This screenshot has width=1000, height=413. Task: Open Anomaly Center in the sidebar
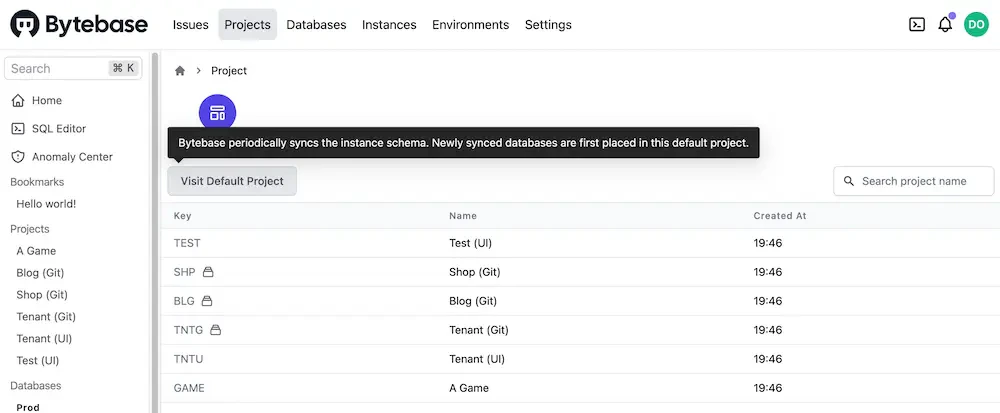[x=72, y=157]
